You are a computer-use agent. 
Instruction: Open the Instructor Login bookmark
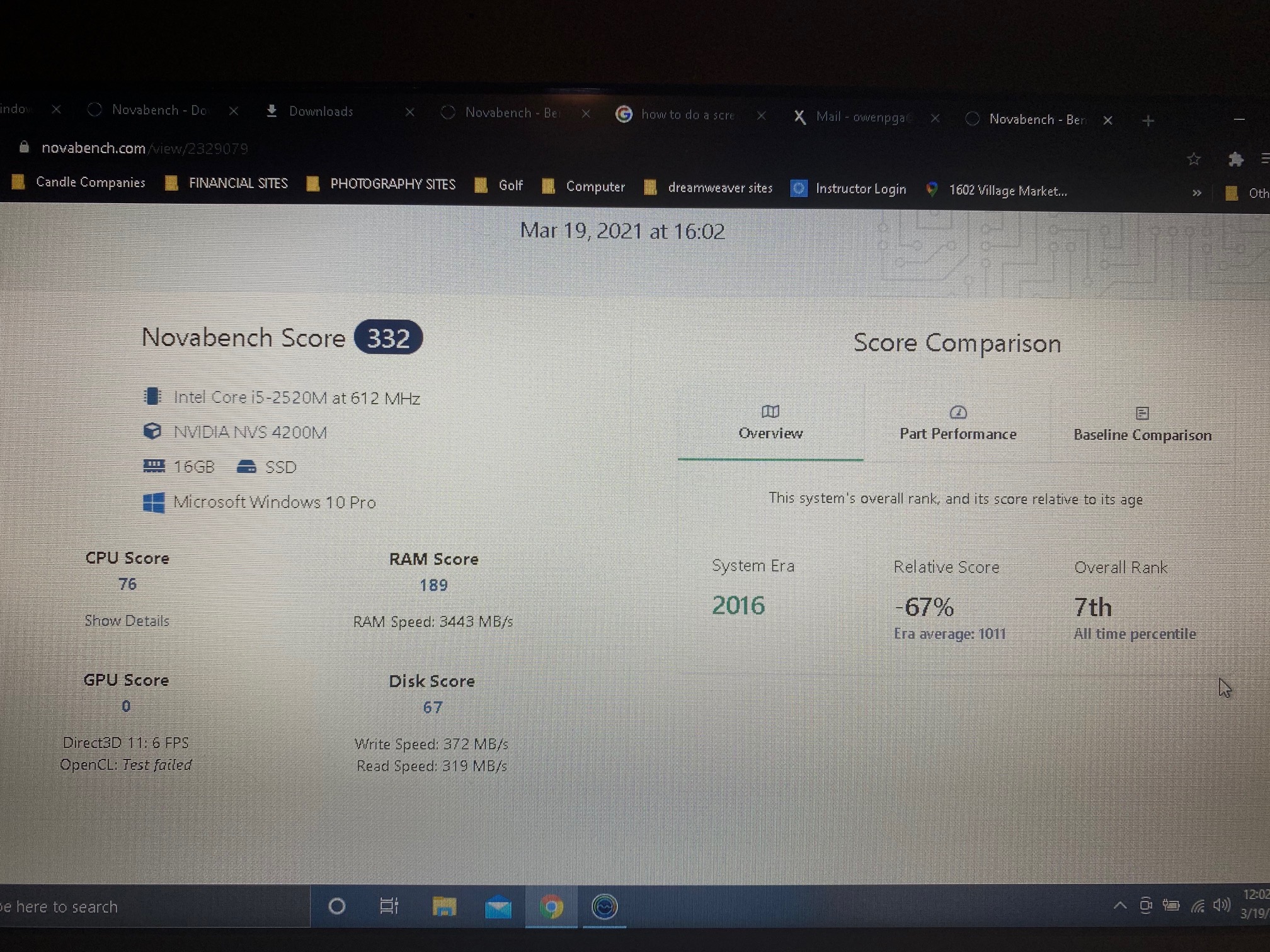pyautogui.click(x=849, y=189)
